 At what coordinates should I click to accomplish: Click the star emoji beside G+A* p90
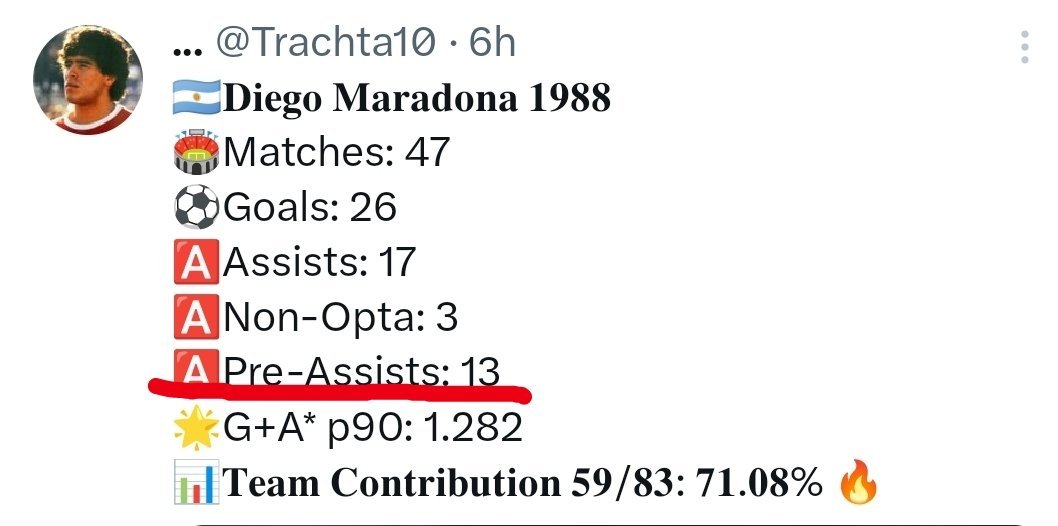pos(196,428)
